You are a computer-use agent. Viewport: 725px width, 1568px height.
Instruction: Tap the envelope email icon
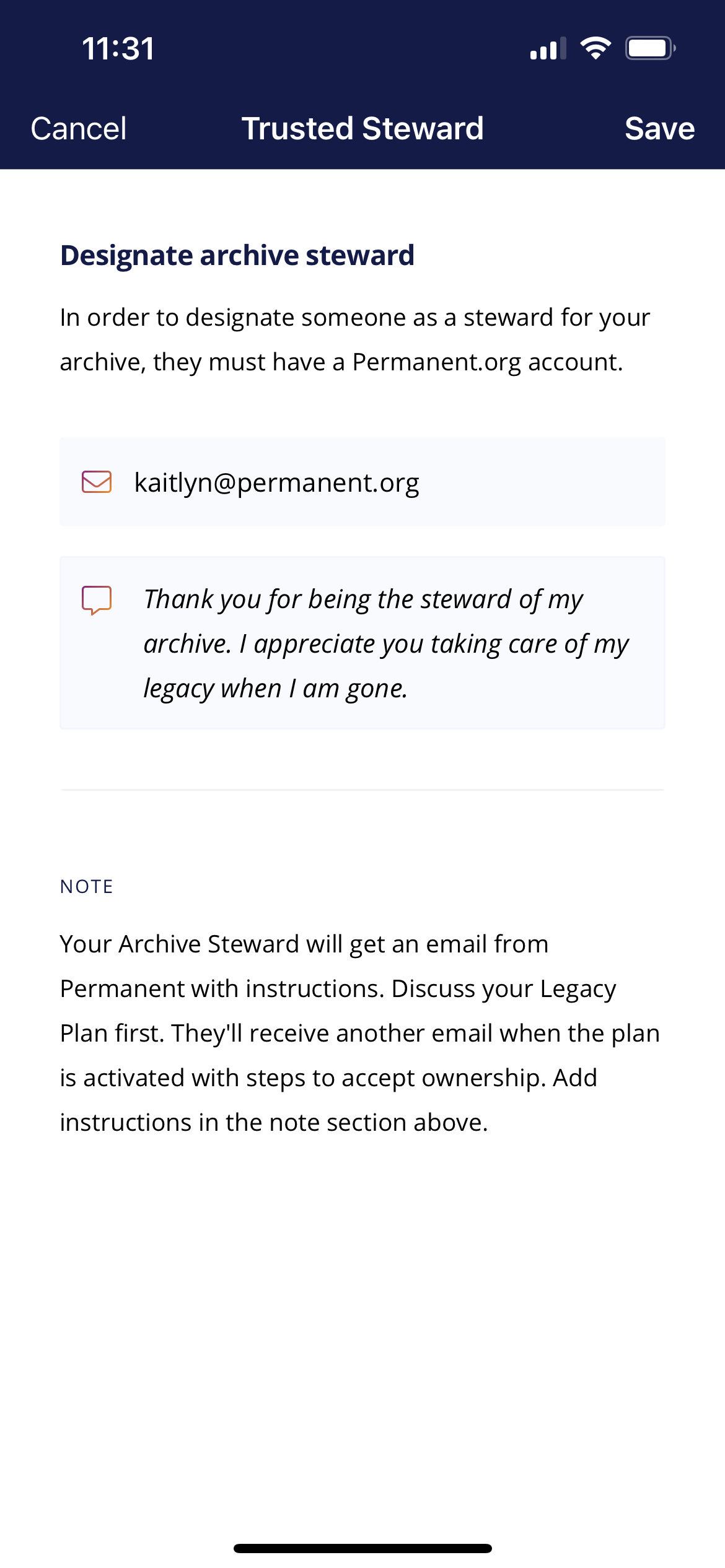(97, 482)
